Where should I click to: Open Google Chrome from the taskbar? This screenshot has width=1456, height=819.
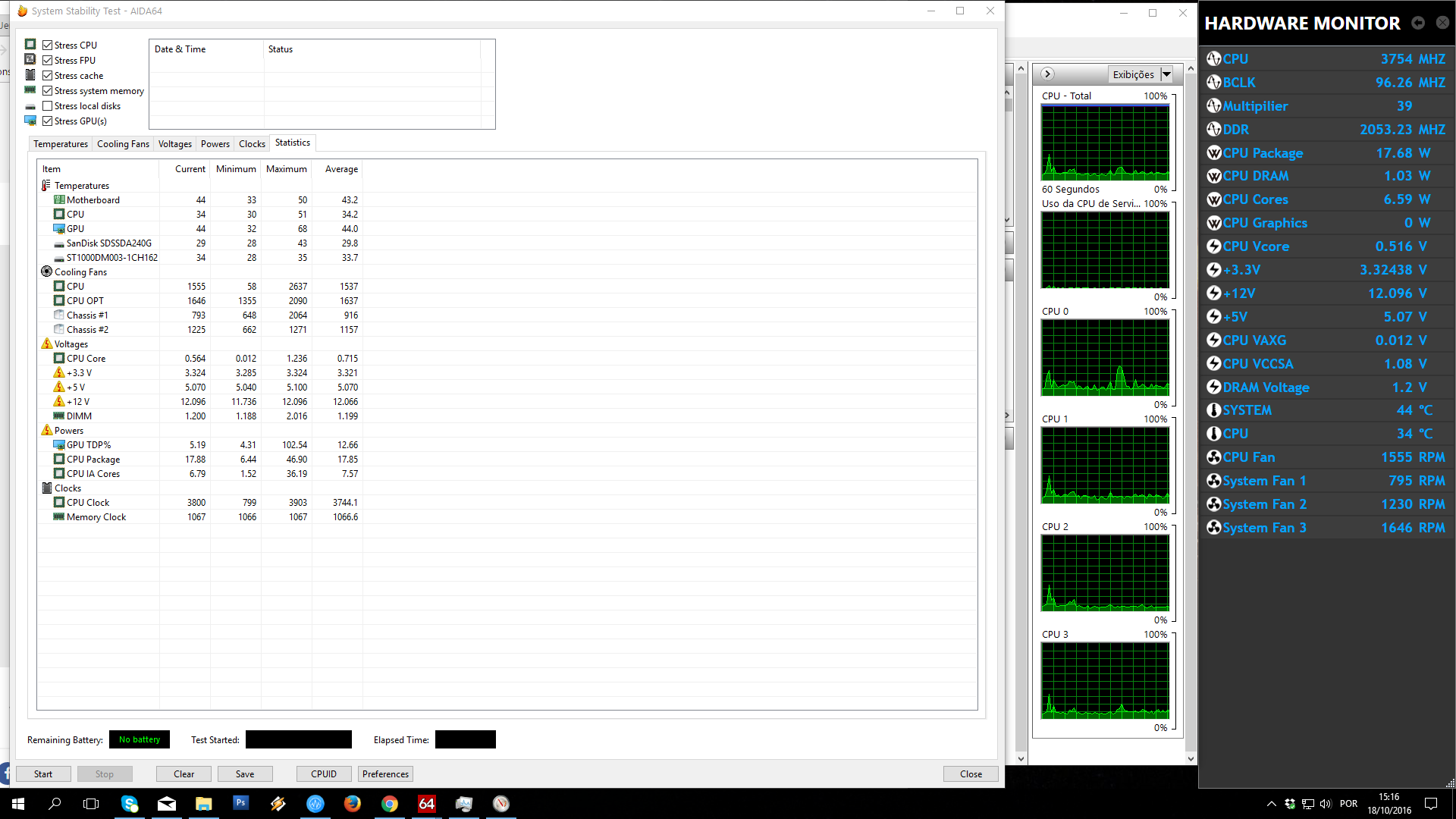click(x=390, y=804)
